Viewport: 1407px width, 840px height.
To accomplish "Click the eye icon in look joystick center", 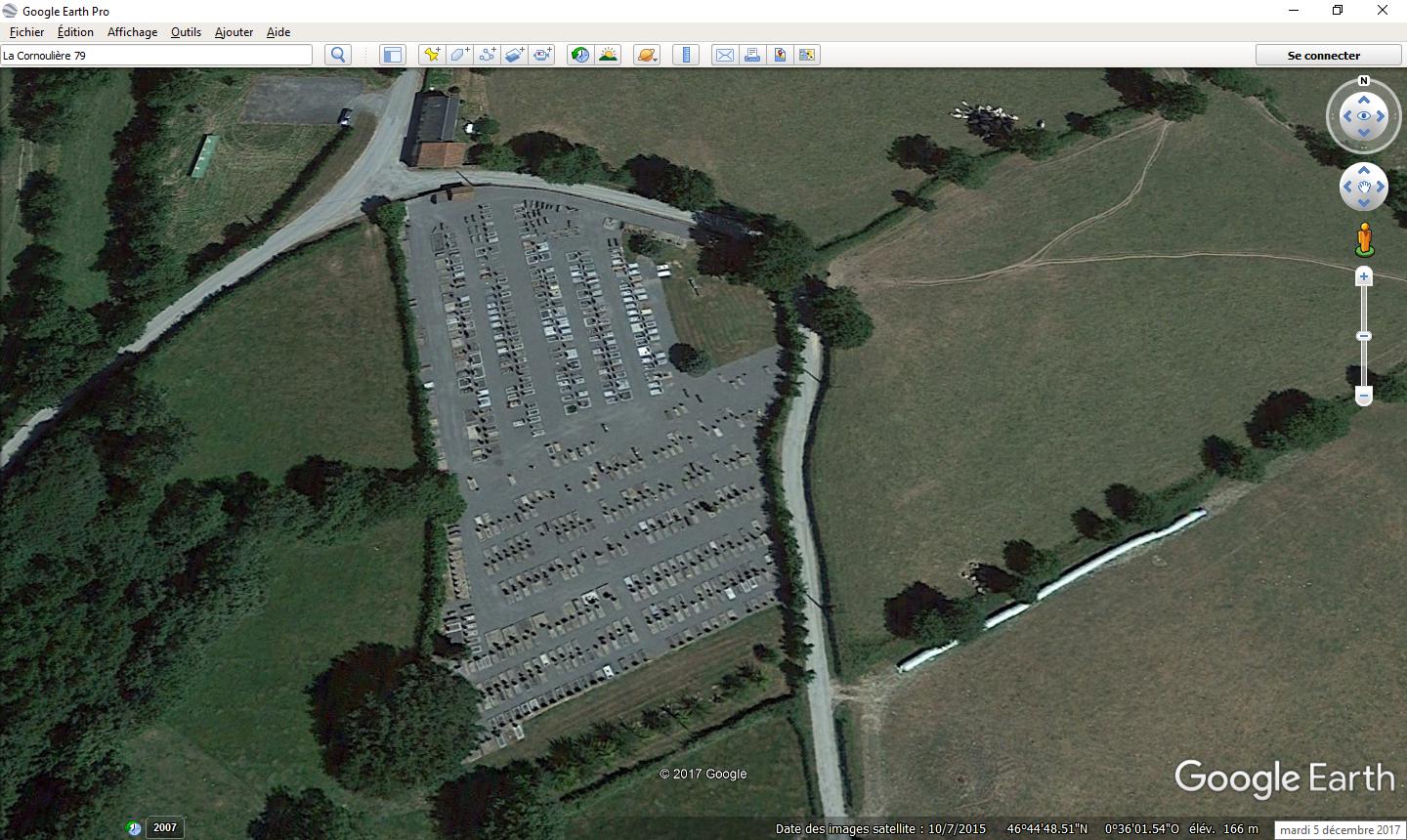I will tap(1364, 116).
